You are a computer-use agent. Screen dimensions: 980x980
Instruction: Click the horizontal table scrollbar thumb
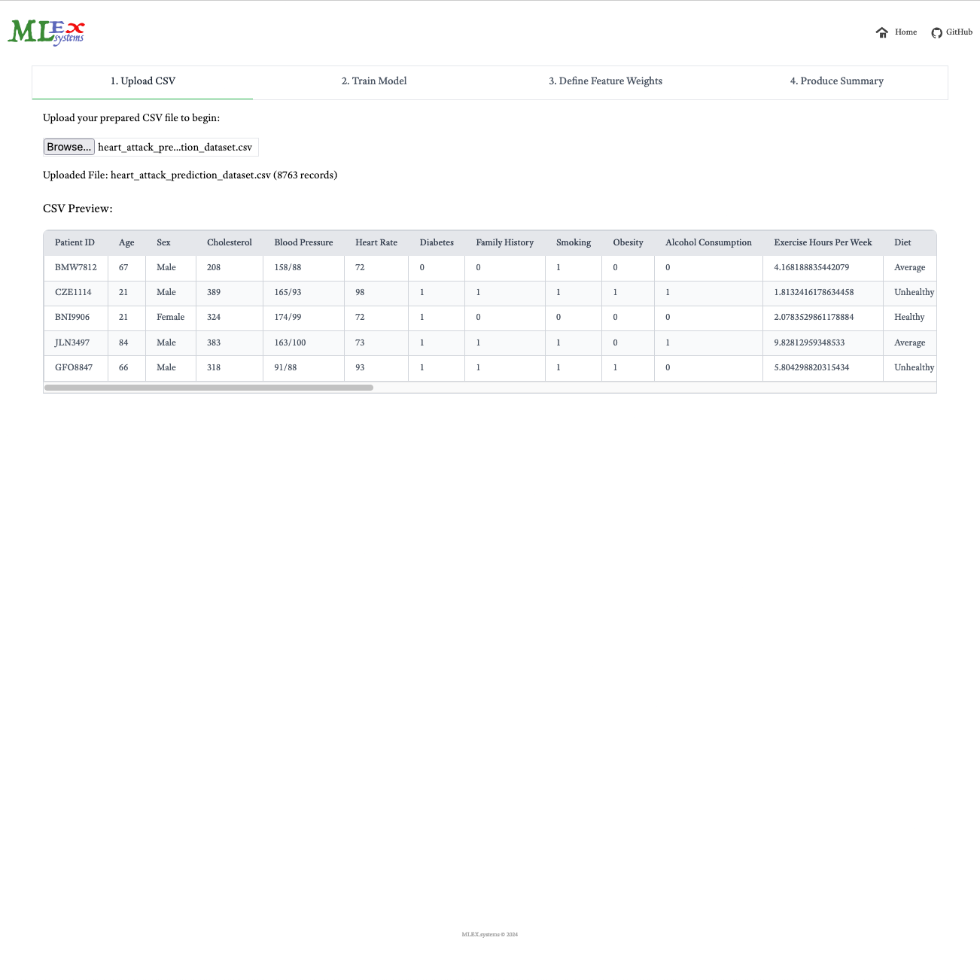point(208,388)
